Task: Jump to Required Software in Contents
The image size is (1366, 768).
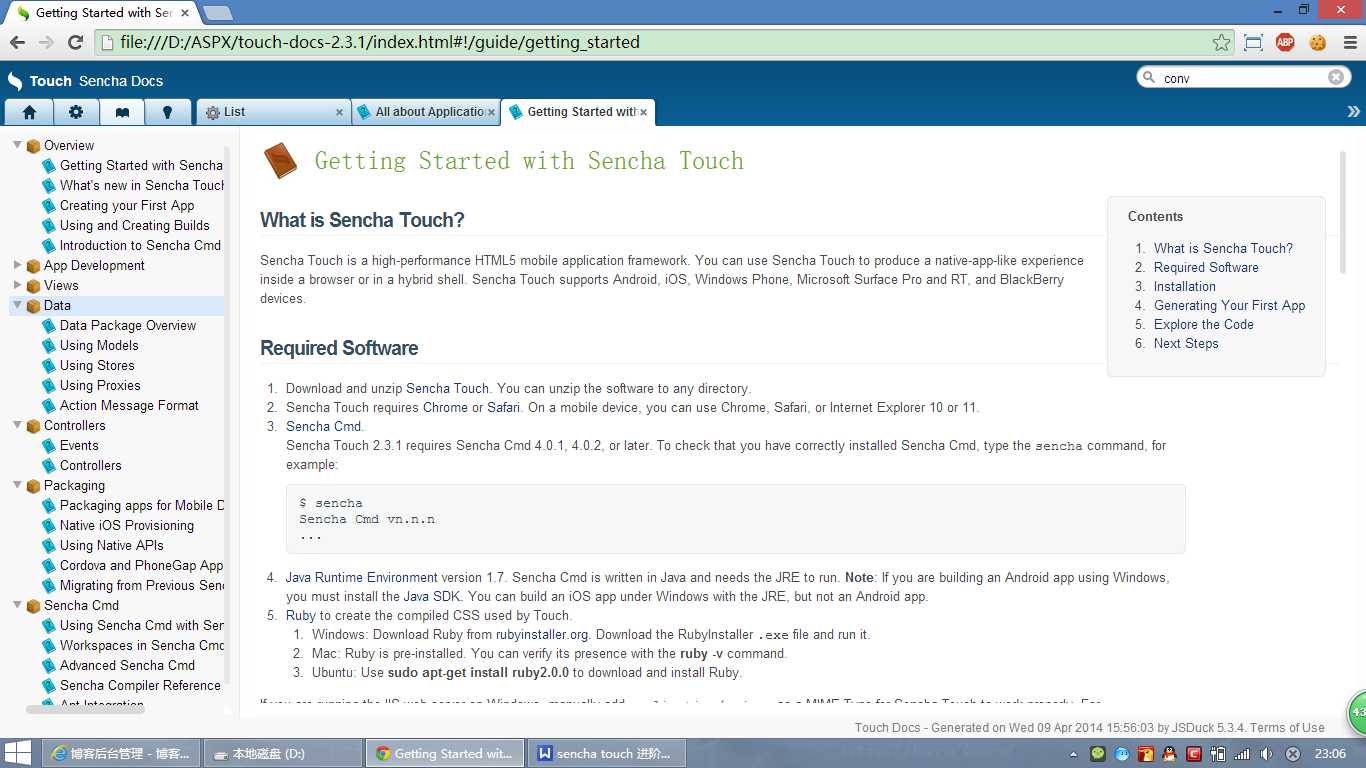Action: click(1206, 267)
